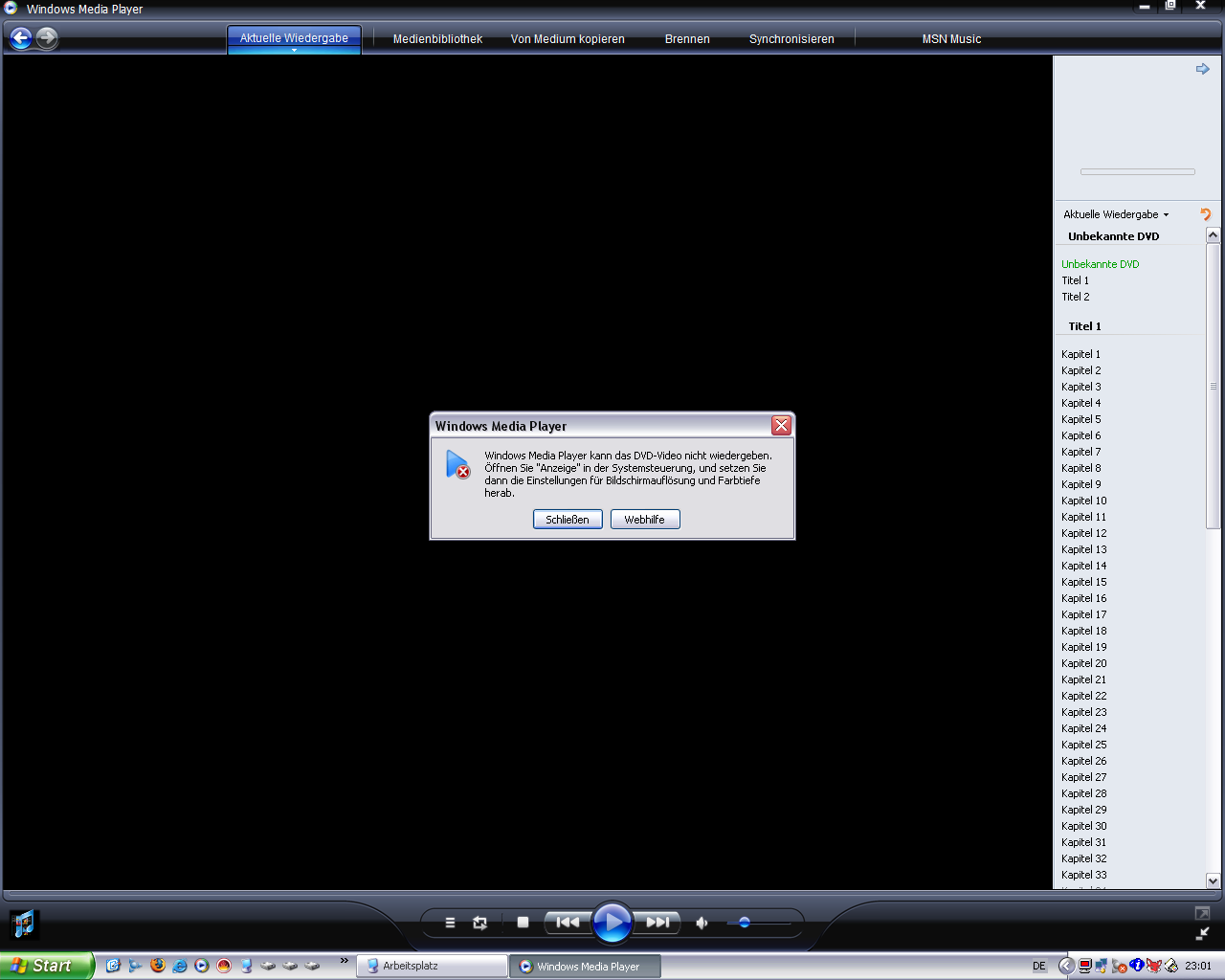
Task: Expand quick launch overflow chevron
Action: pos(344,961)
